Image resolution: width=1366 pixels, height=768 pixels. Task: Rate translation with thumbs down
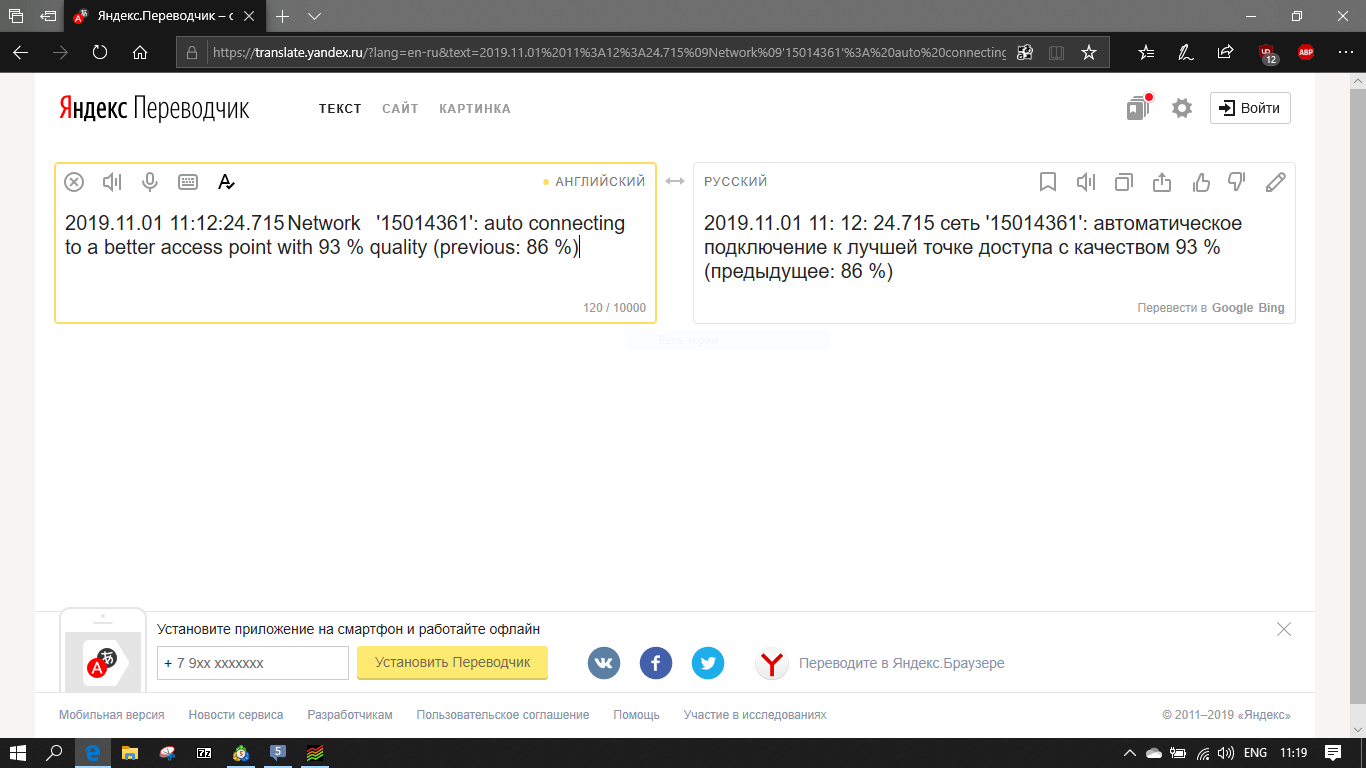click(x=1237, y=182)
